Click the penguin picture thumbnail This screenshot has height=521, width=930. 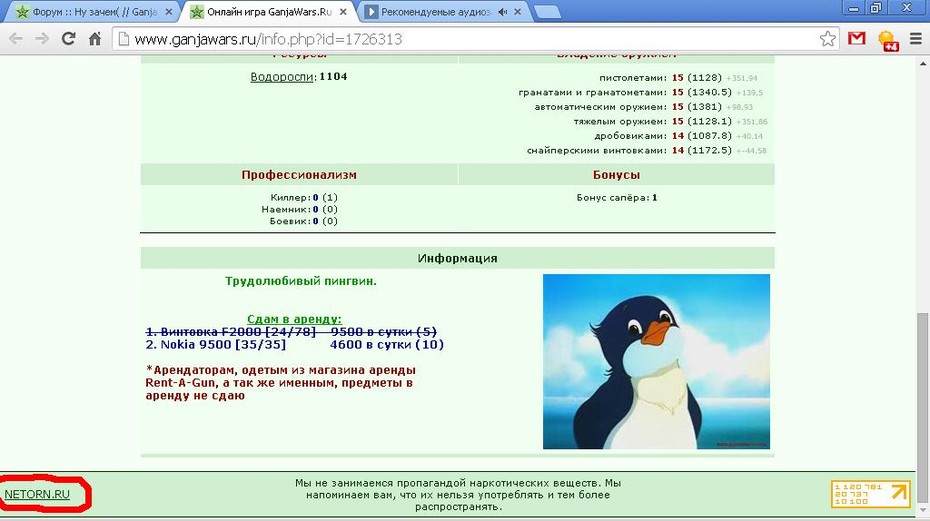point(656,361)
